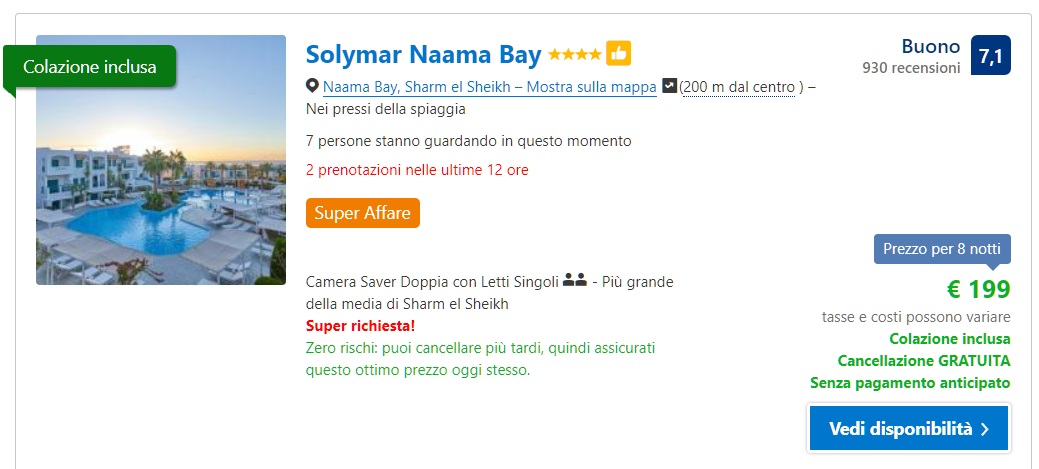
Task: Click the 200 m dal centro text
Action: coord(738,87)
